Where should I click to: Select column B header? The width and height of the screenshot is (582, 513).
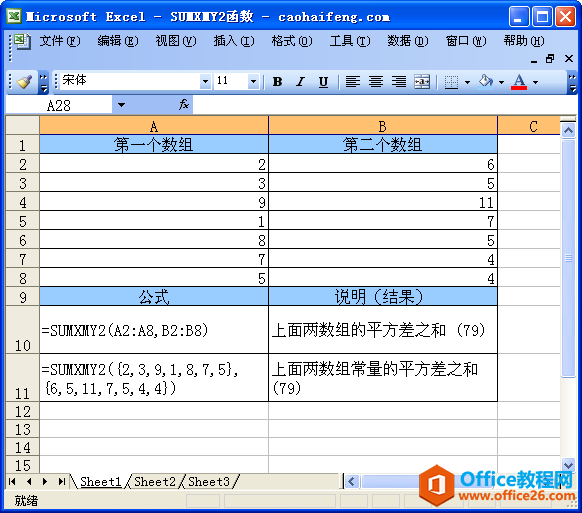(x=383, y=126)
